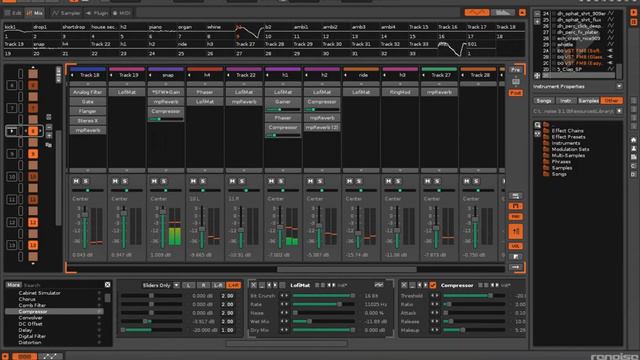Viewport: 640px width, 360px height.
Task: Select DC Offset in effects list
Action: [30, 324]
